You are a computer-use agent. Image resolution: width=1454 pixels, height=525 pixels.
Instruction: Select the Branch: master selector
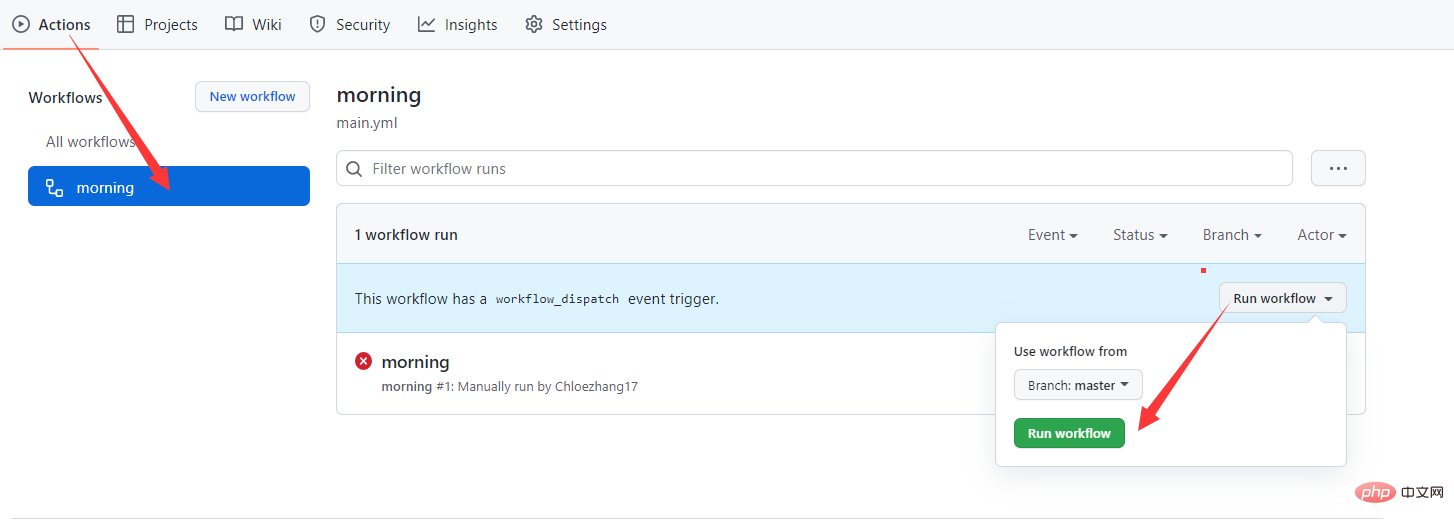pos(1078,385)
